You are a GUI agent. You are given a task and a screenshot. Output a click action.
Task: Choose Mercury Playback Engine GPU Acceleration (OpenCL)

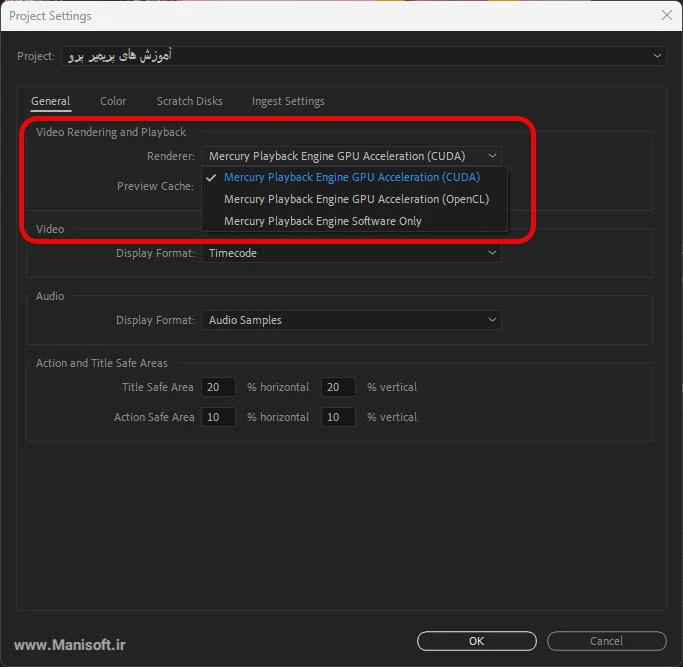coord(356,199)
